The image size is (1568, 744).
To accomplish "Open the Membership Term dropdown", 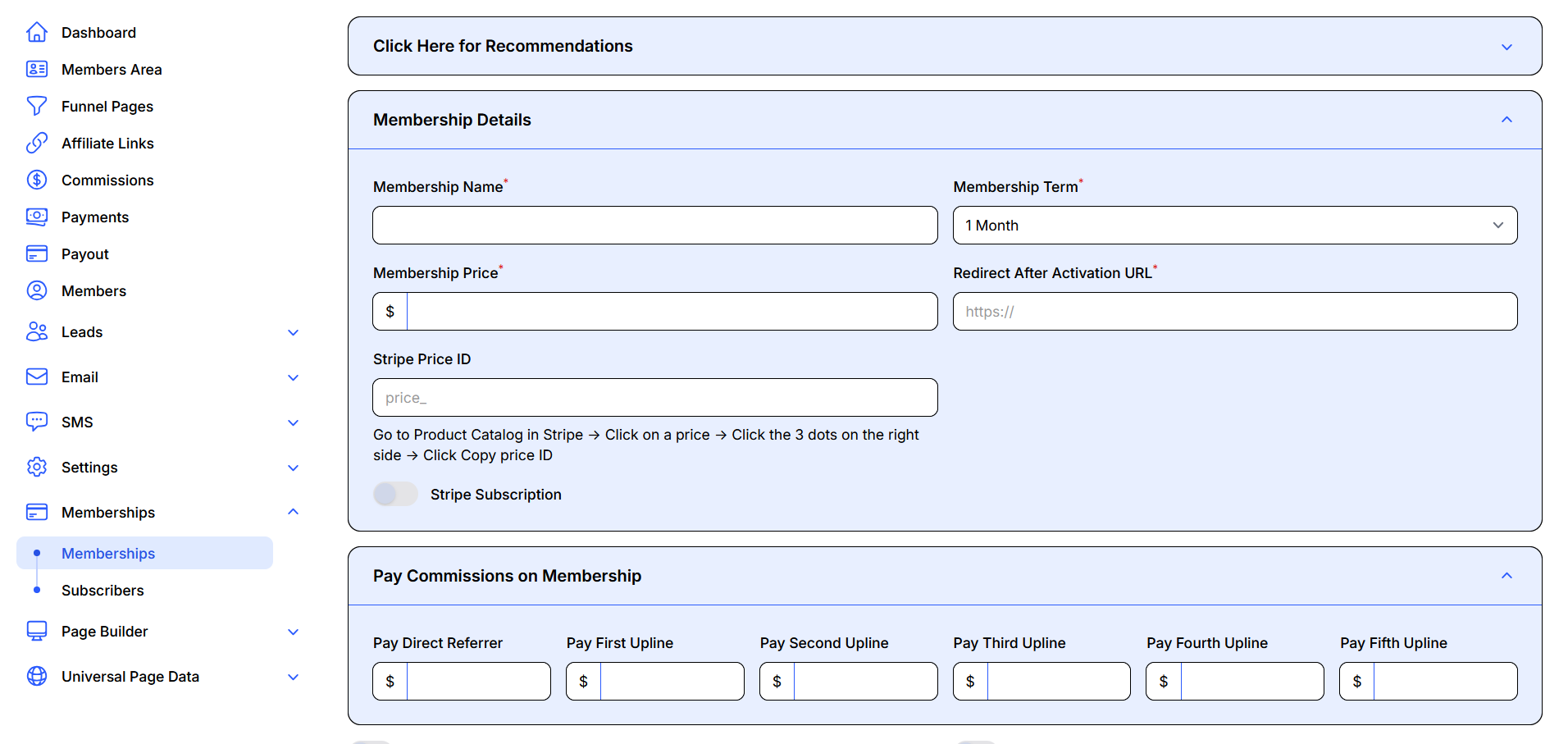I will coord(1234,226).
